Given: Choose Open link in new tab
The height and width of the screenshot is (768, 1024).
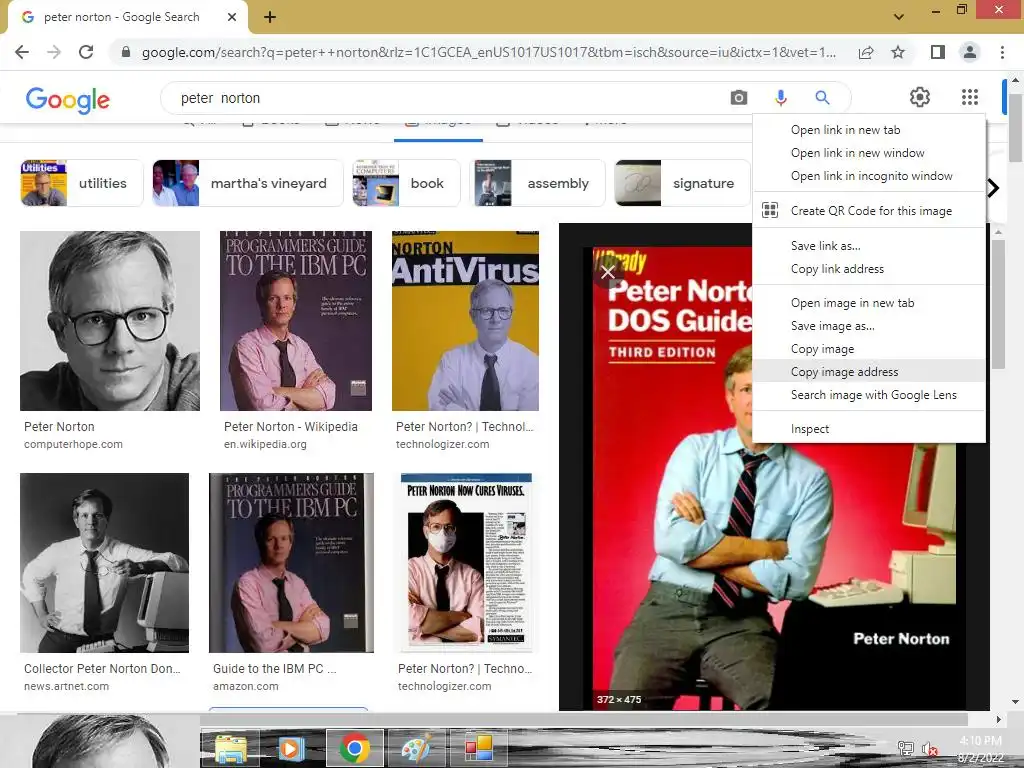Looking at the screenshot, I should (869, 130).
